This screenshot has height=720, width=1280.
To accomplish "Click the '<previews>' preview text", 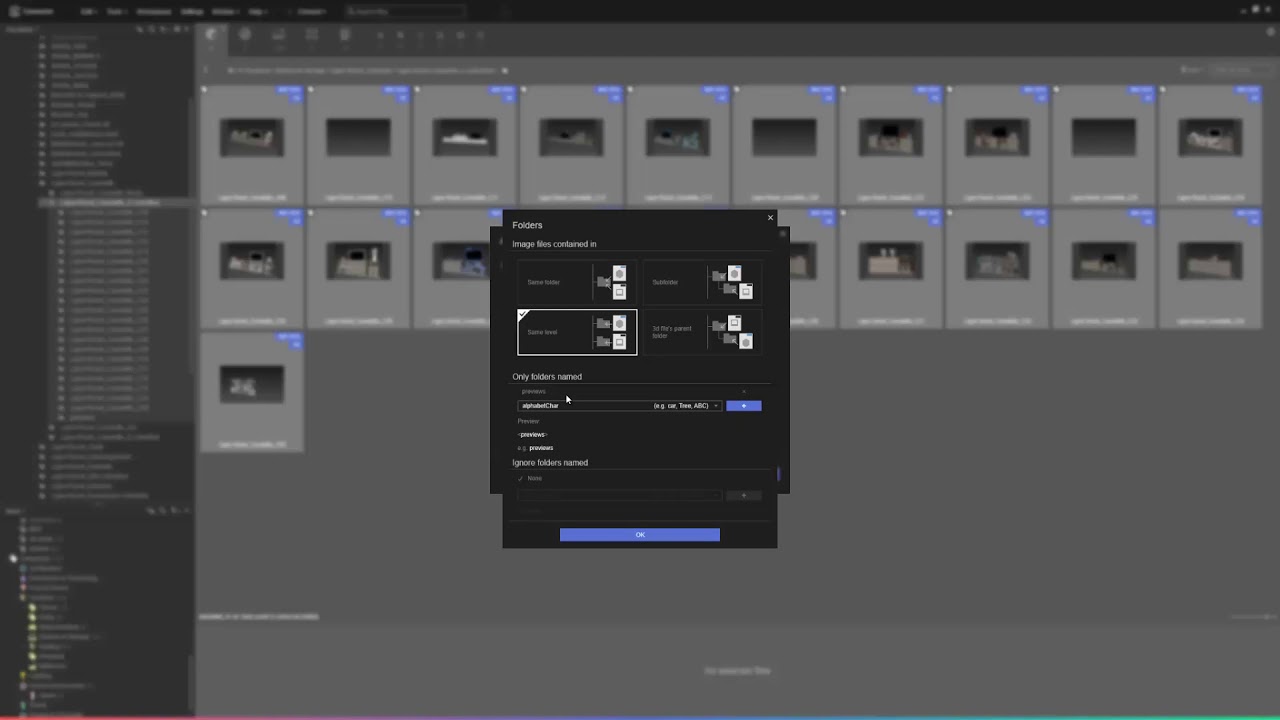I will click(533, 435).
